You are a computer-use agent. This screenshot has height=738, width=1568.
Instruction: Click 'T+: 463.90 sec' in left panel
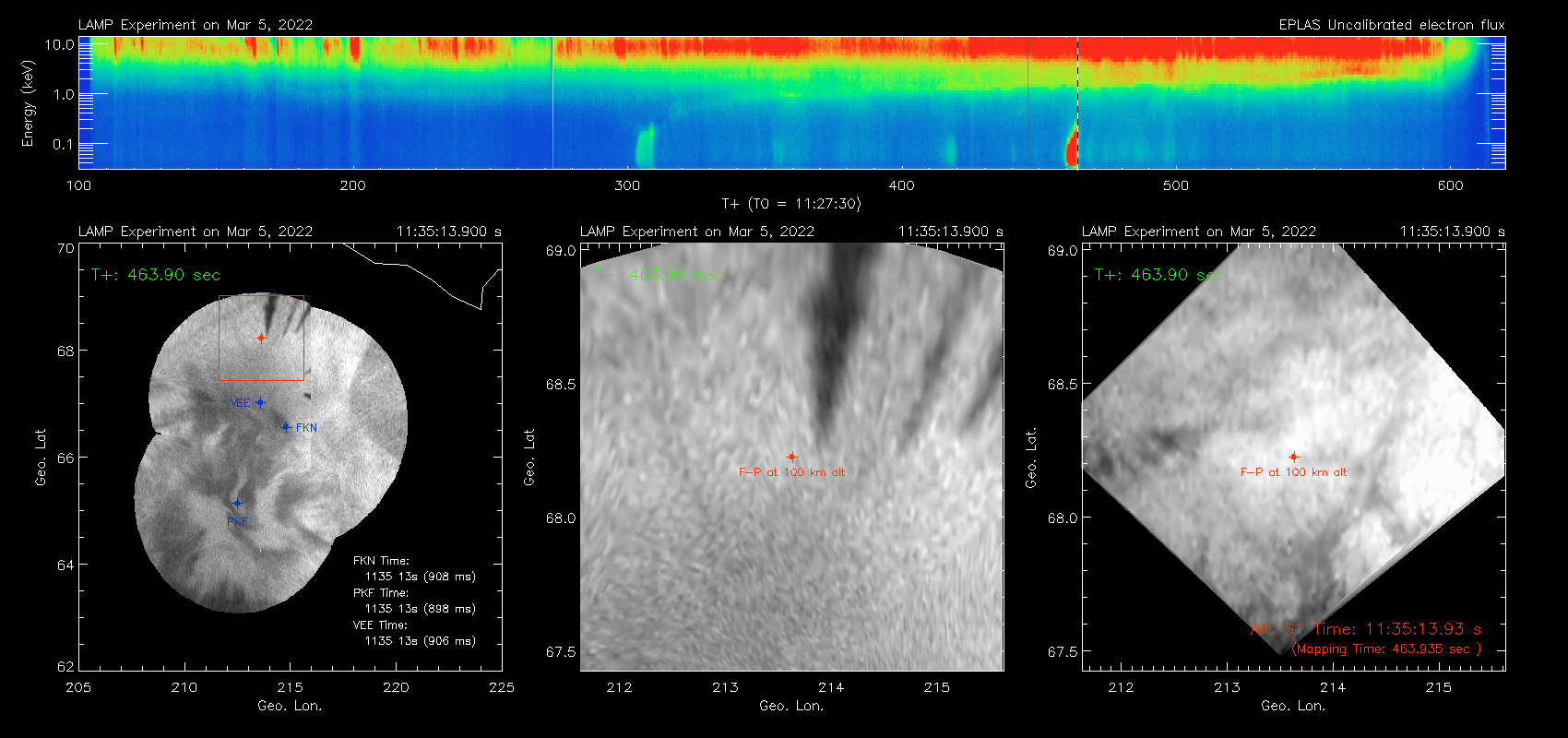pos(156,275)
